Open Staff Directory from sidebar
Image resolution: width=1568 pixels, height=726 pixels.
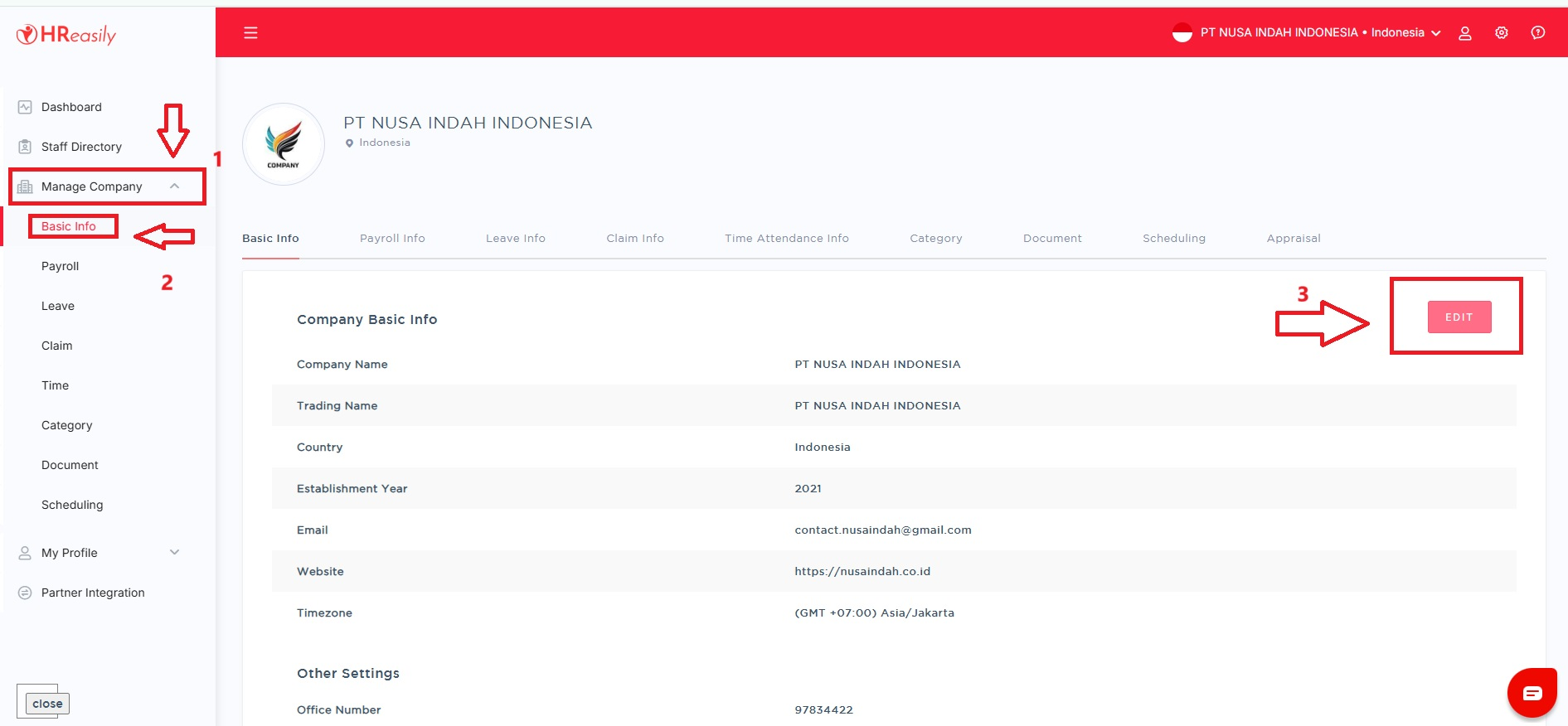pyautogui.click(x=81, y=147)
